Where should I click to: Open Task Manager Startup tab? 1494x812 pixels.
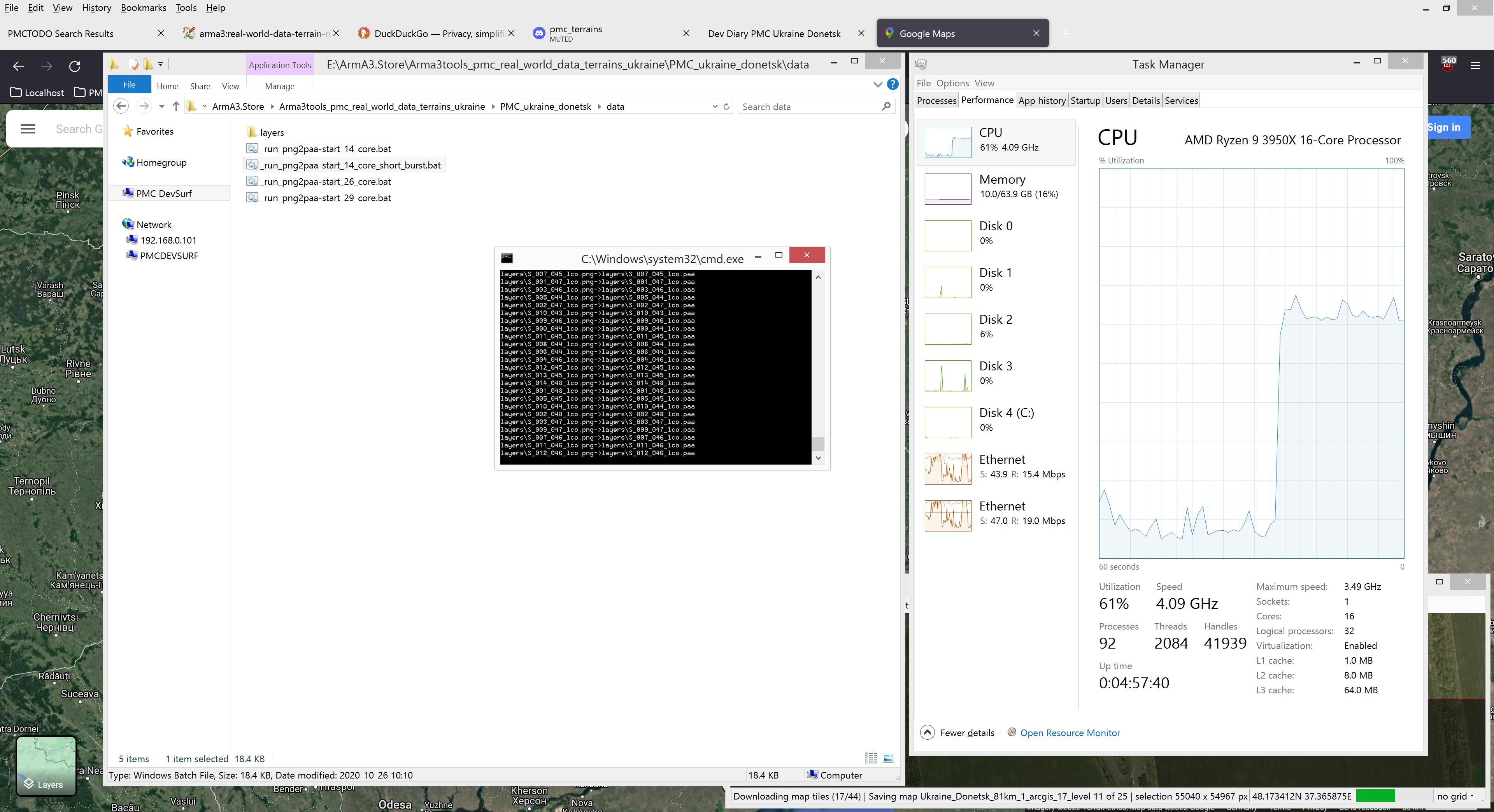[x=1085, y=100]
